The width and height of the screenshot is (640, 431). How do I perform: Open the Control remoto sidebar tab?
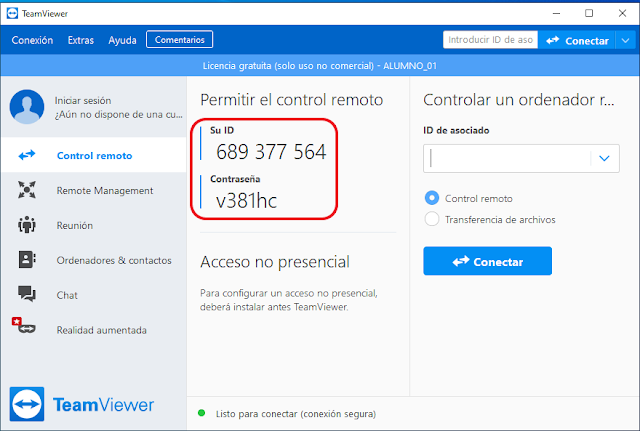(x=94, y=155)
